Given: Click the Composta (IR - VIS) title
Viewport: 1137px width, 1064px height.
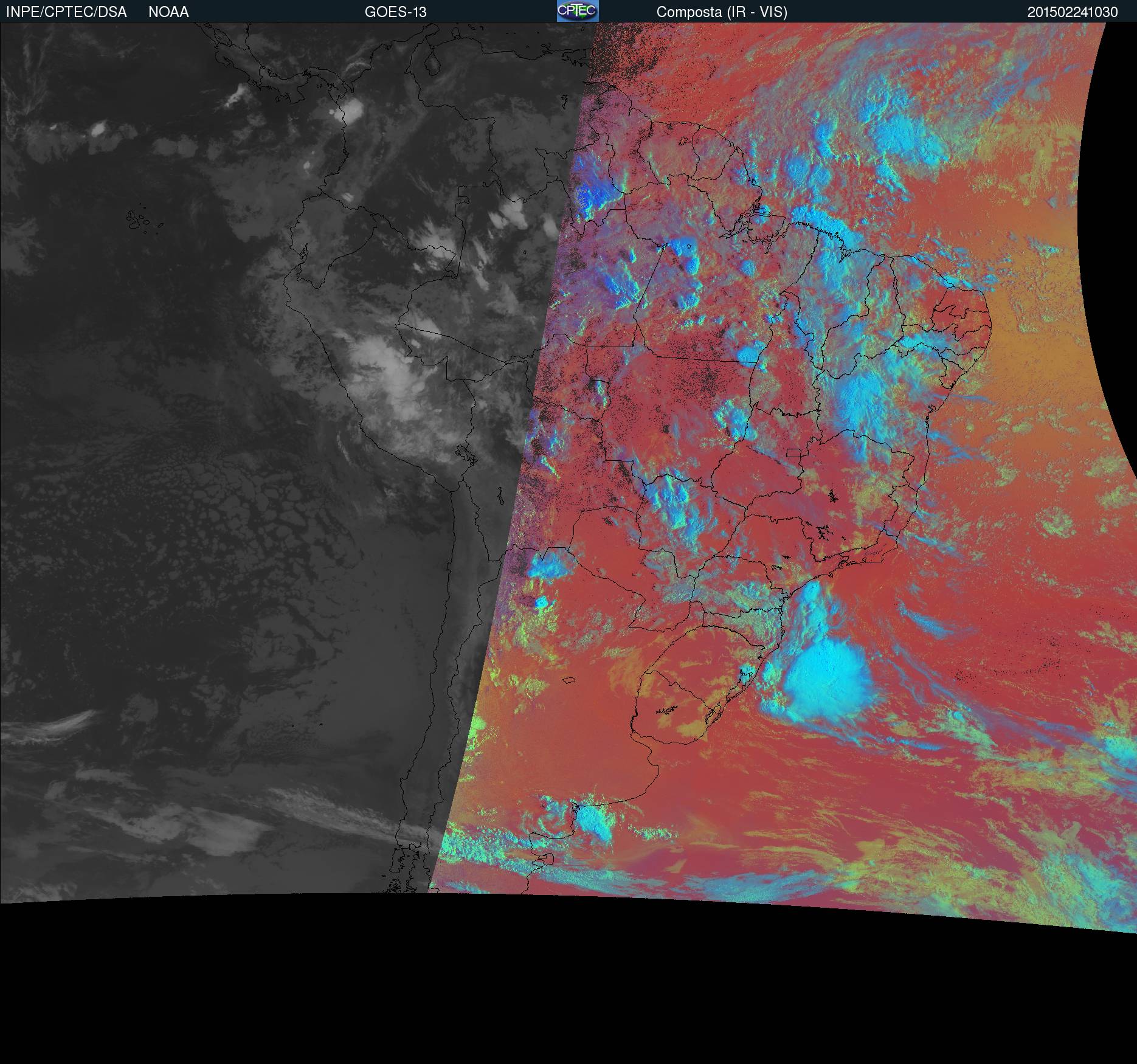Looking at the screenshot, I should [x=722, y=12].
